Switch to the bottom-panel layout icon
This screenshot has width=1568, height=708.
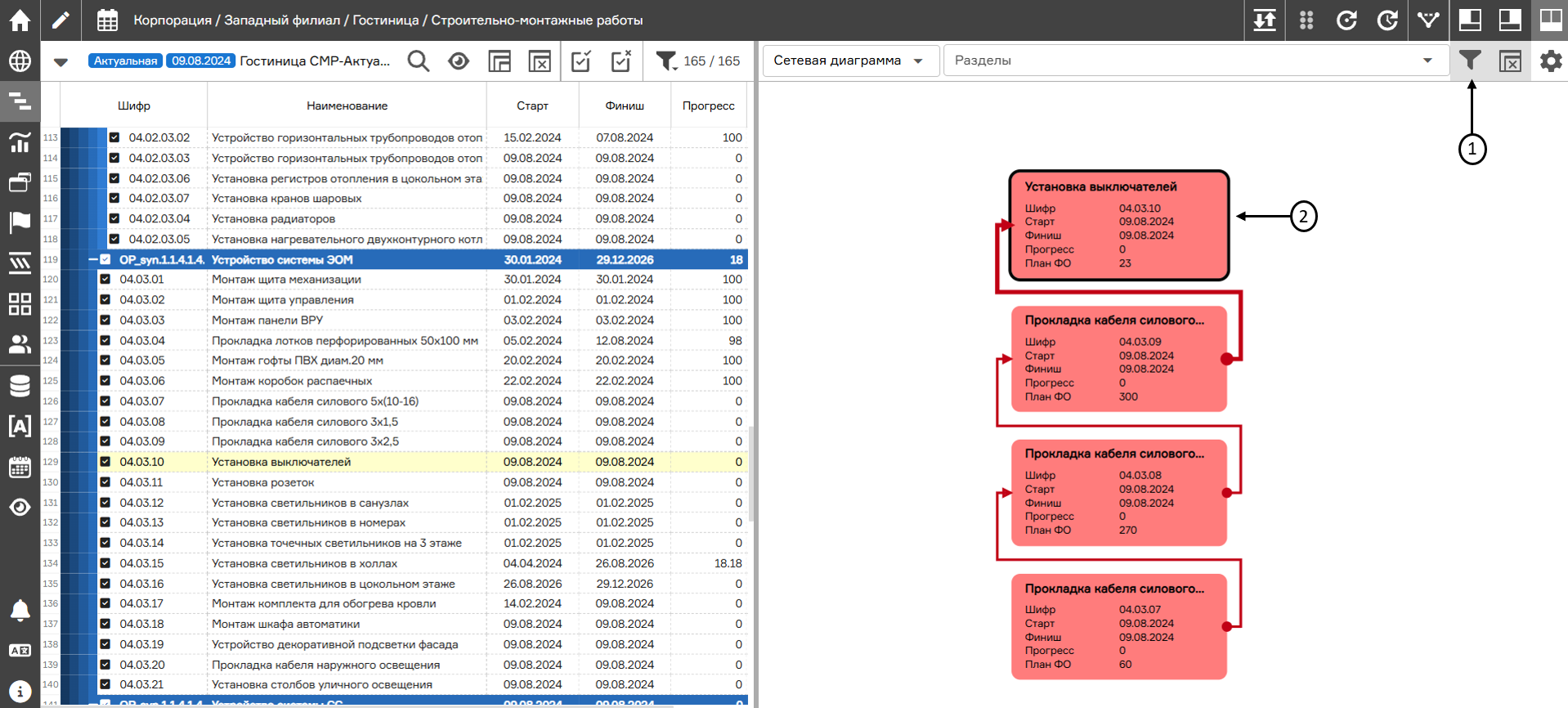pos(1510,20)
